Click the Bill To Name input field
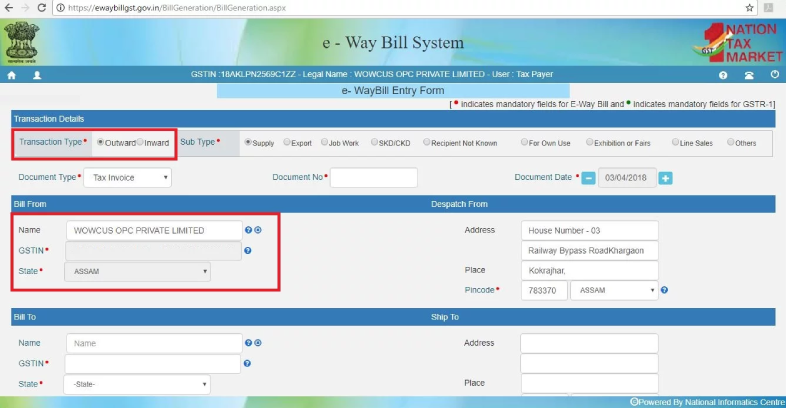 tap(154, 343)
